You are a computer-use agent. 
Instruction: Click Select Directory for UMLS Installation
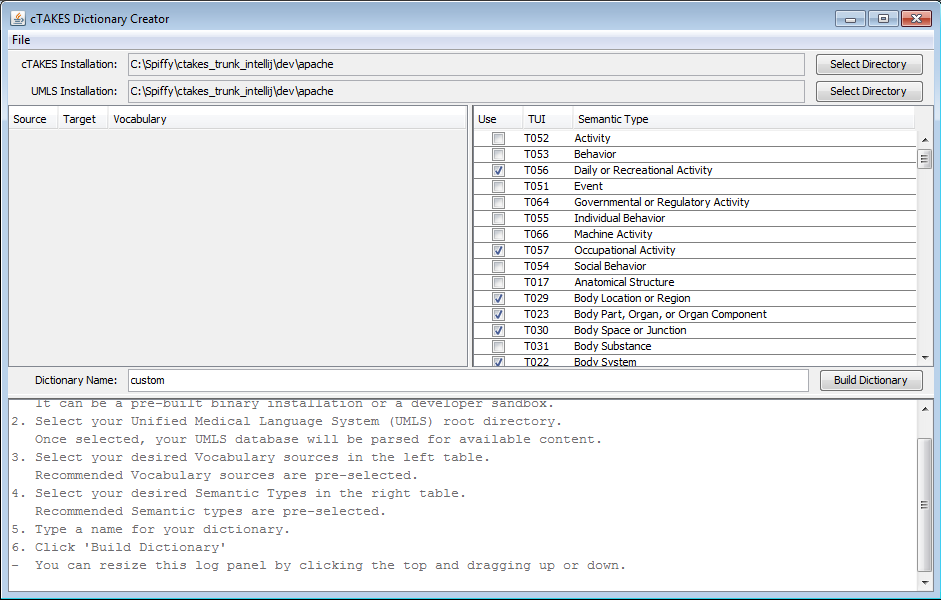coord(868,91)
